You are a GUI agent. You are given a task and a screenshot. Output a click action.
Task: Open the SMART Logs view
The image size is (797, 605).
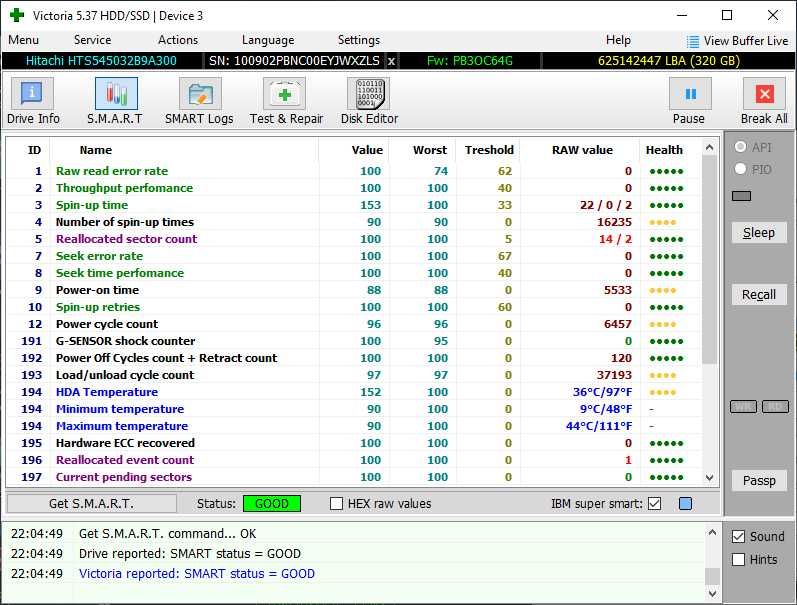coord(199,101)
